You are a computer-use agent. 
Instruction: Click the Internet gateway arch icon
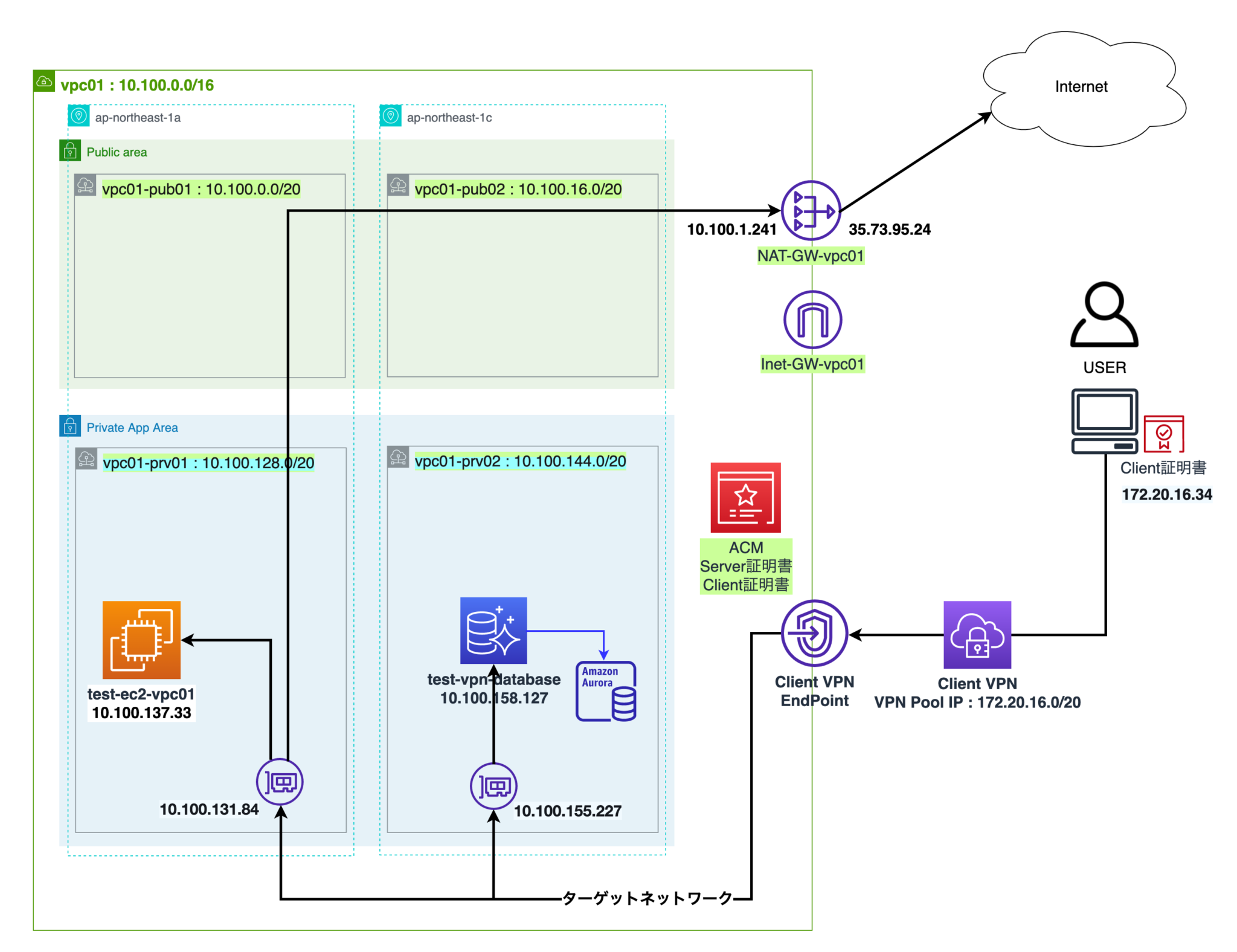(812, 320)
